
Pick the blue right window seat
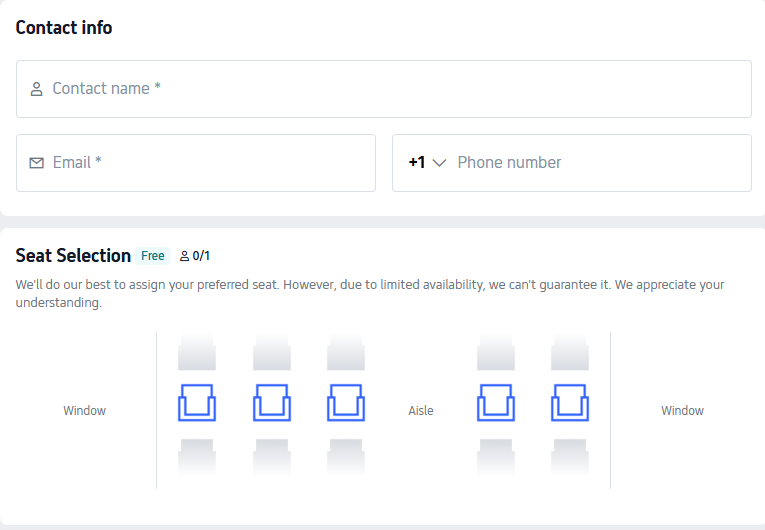coord(570,402)
